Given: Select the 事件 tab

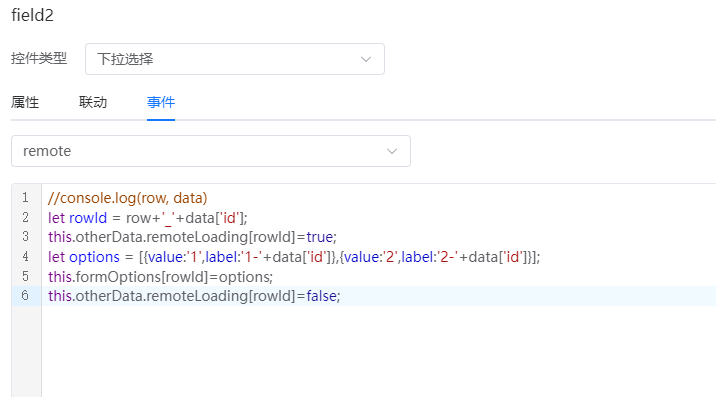Looking at the screenshot, I should pyautogui.click(x=161, y=102).
